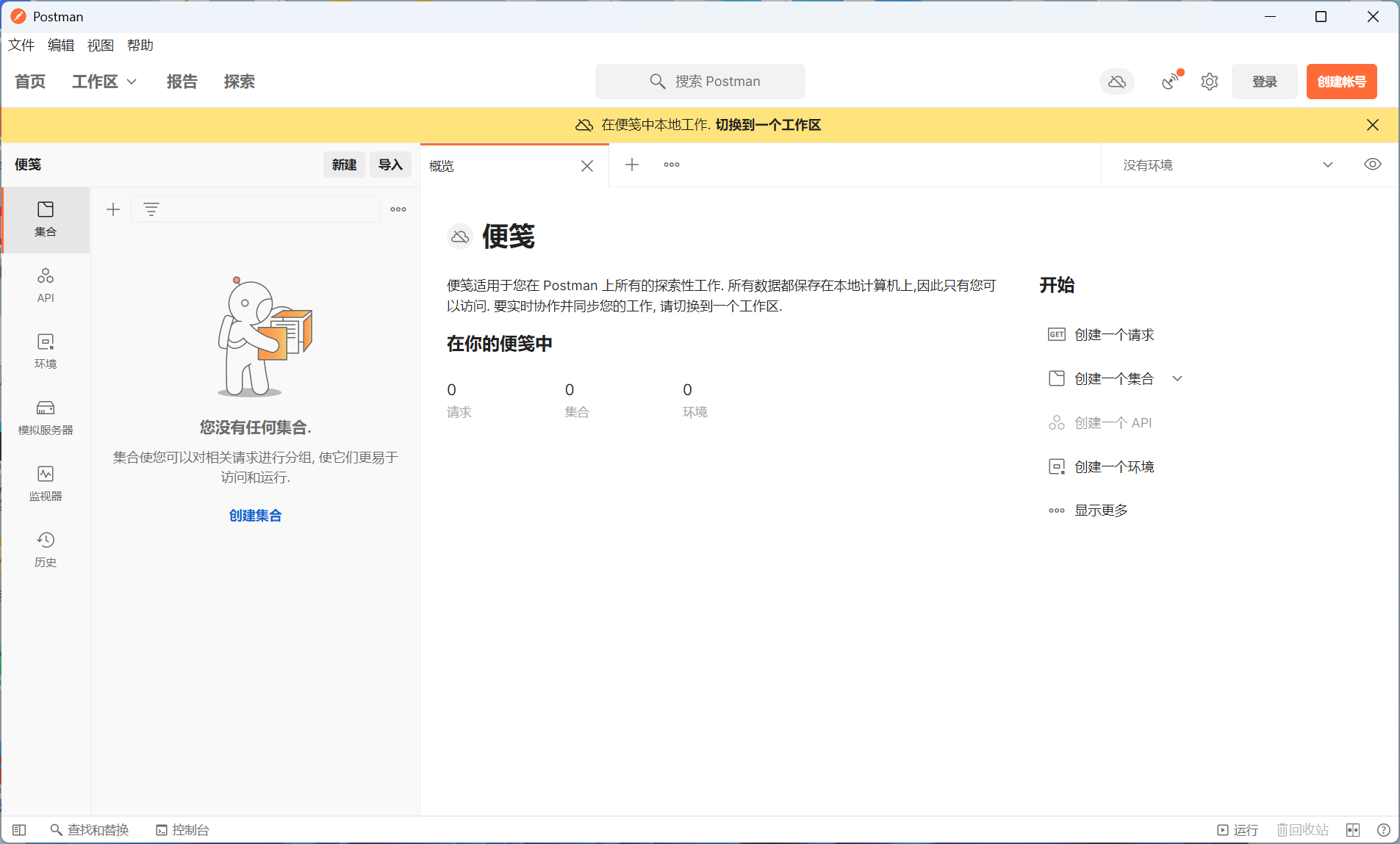The image size is (1400, 844).
Task: Open the satellite capture requests icon
Action: click(x=1171, y=82)
